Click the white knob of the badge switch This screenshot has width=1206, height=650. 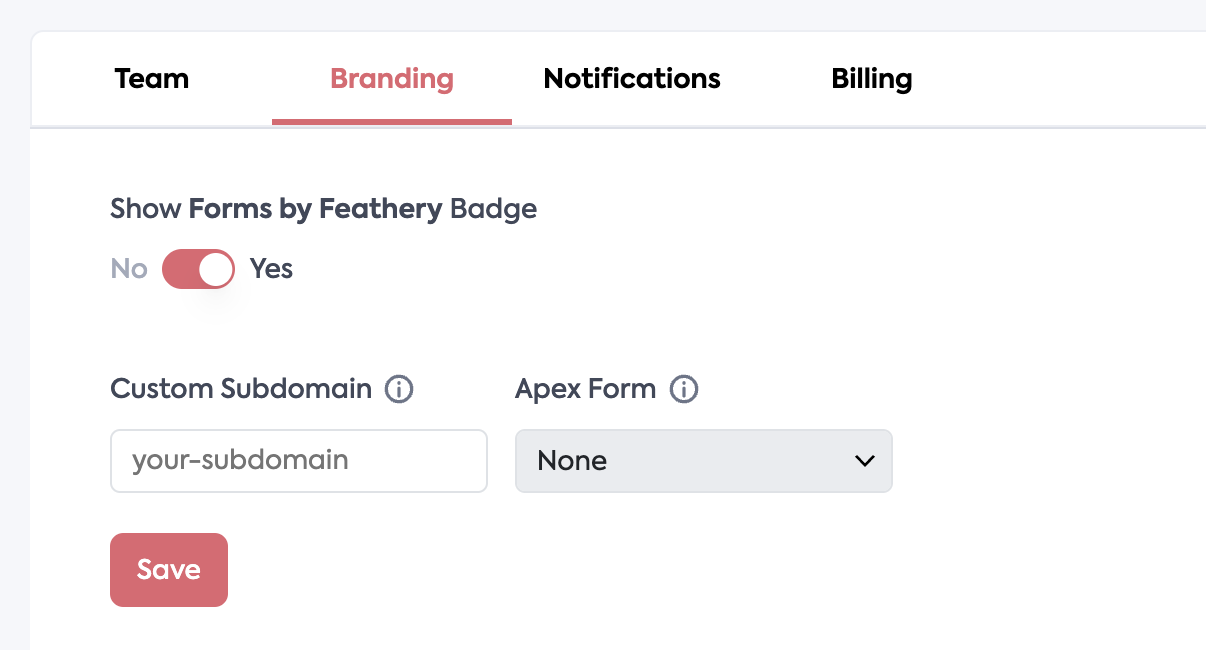(x=216, y=269)
